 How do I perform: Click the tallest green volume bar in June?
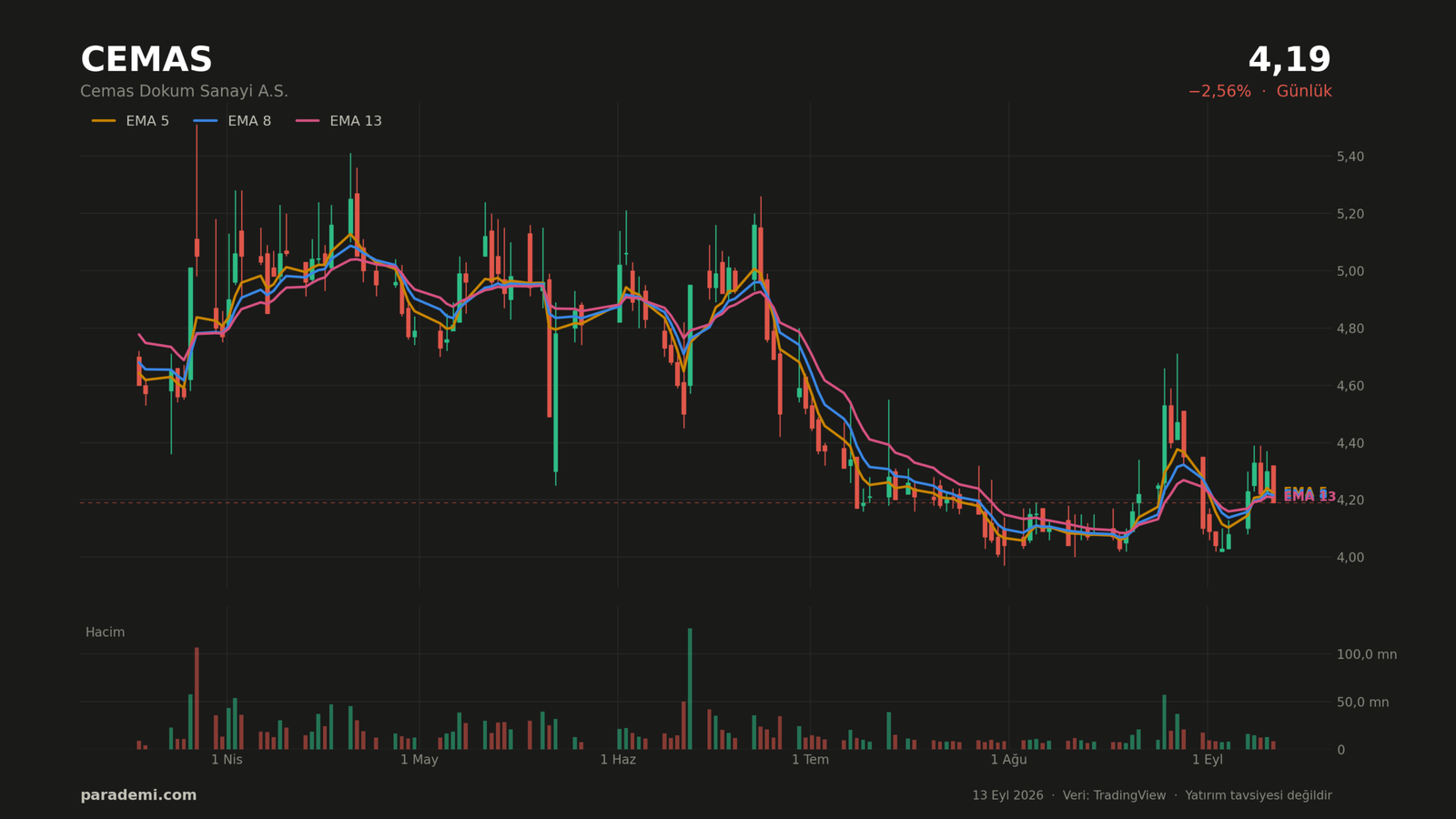click(x=690, y=689)
